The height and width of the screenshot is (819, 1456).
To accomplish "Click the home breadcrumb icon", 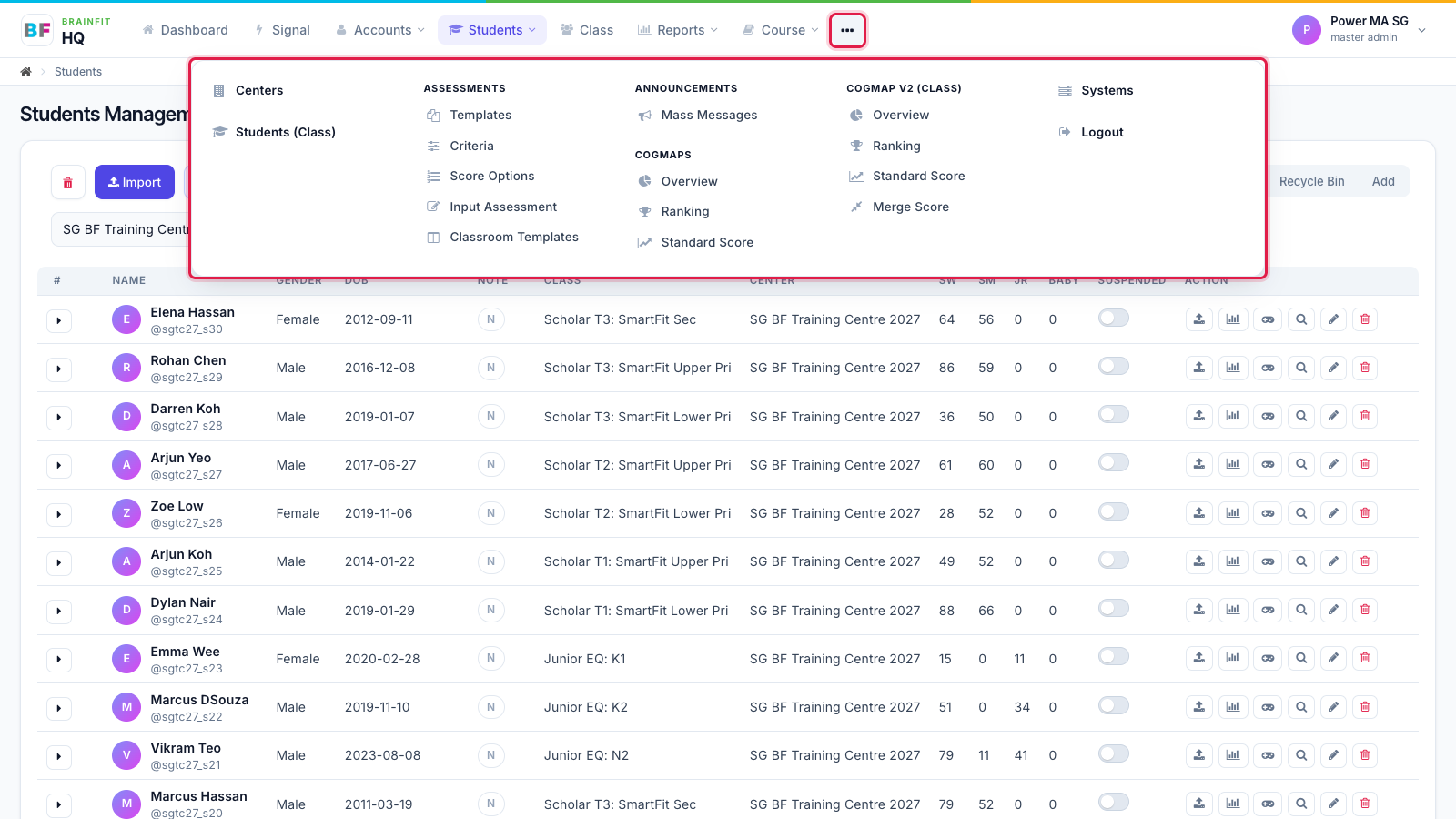I will point(26,72).
